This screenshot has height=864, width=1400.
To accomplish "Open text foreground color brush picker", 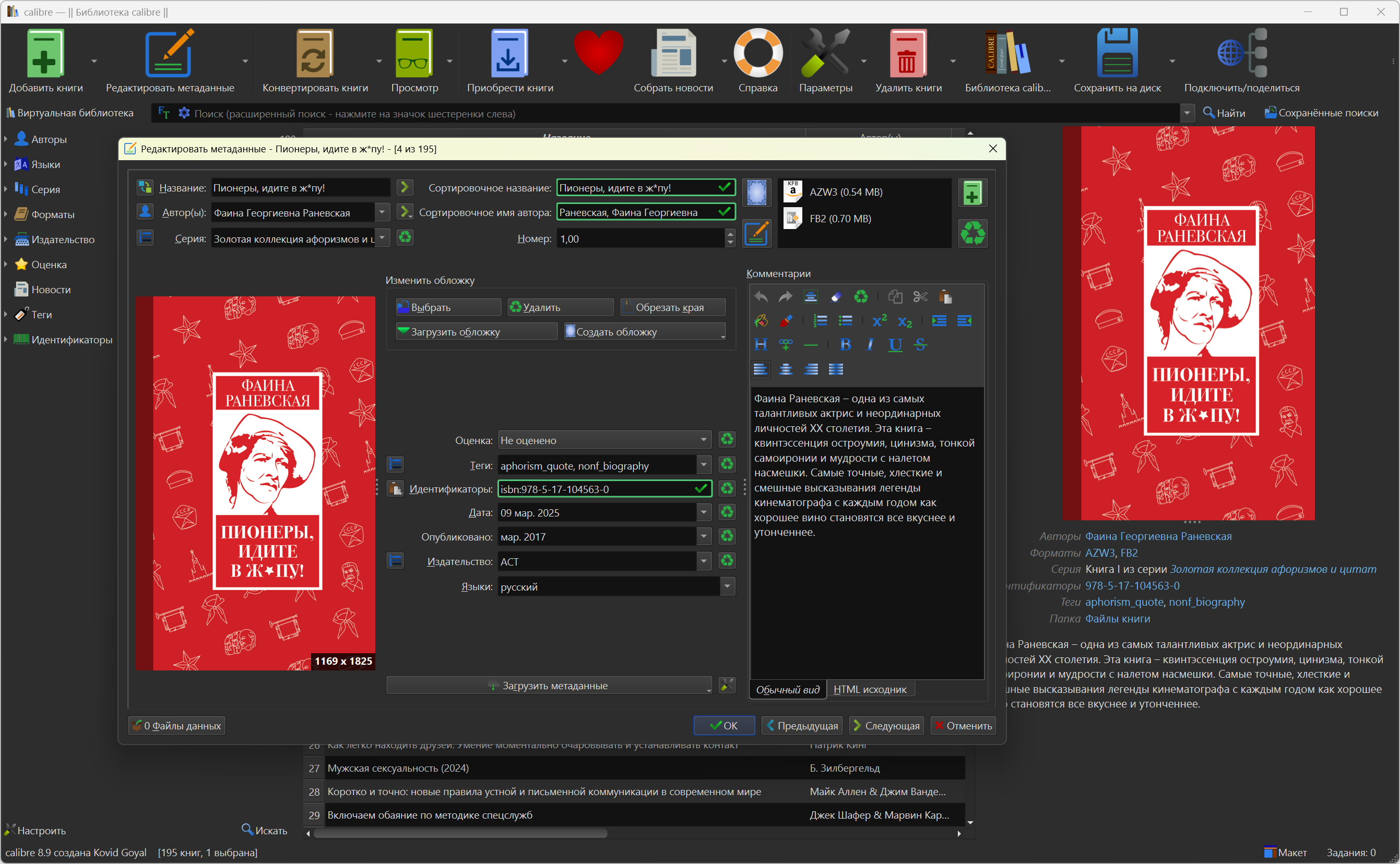I will [x=786, y=320].
